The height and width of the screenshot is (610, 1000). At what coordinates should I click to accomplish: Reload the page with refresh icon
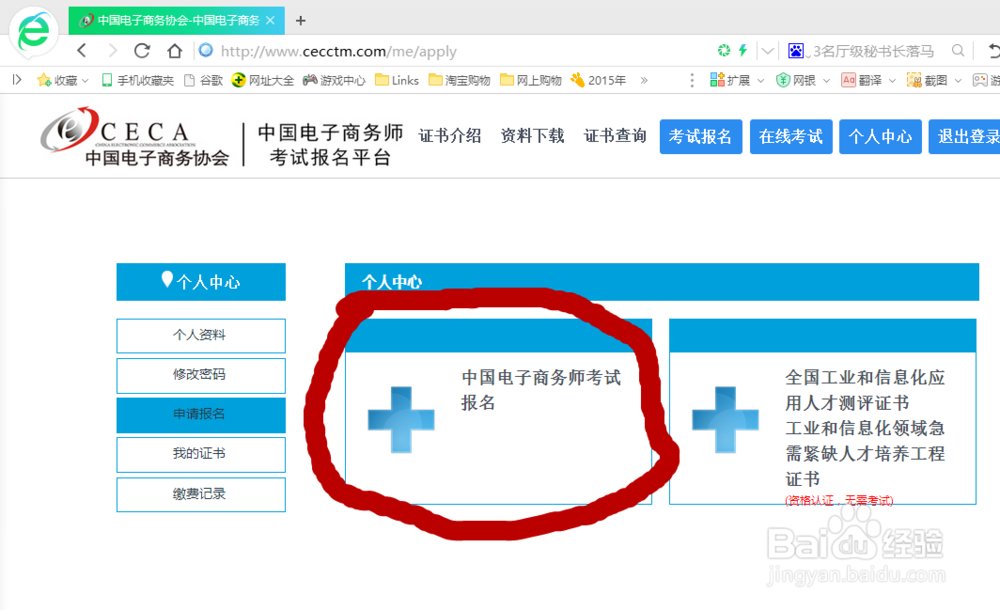coord(142,50)
